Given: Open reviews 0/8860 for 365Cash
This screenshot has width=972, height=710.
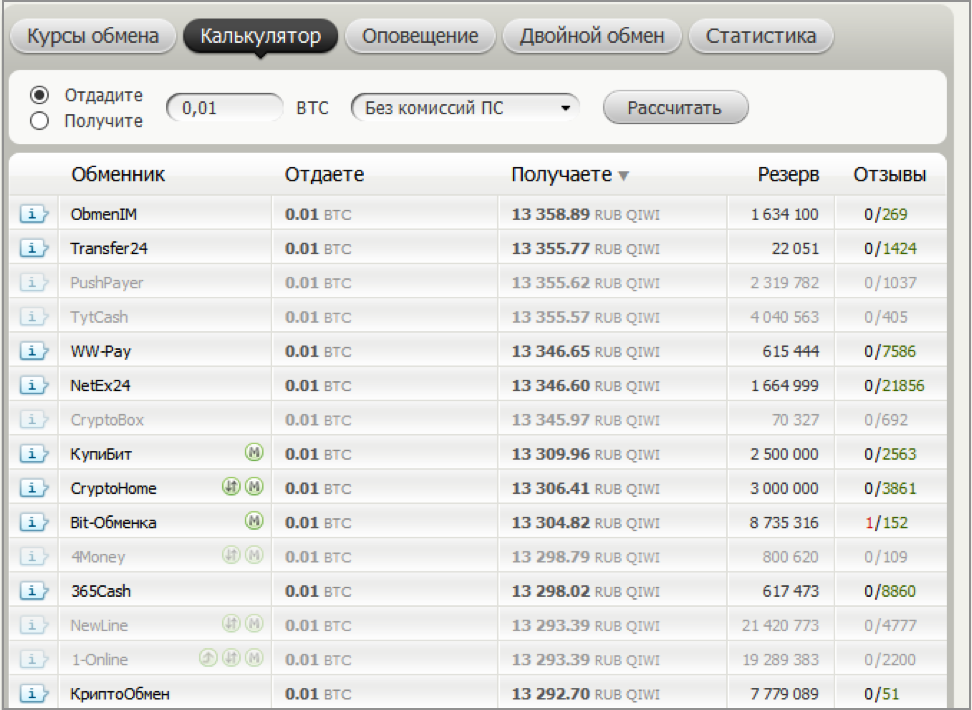Looking at the screenshot, I should pyautogui.click(x=890, y=592).
